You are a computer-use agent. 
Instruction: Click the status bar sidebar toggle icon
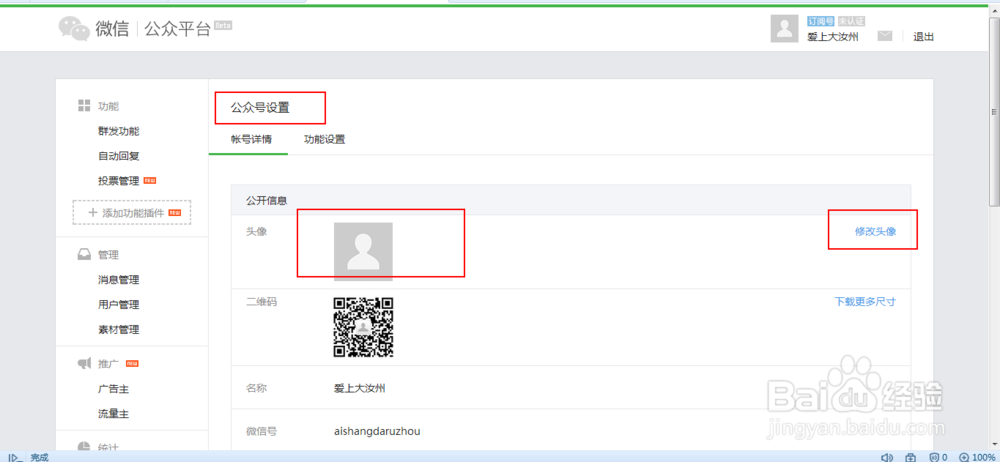(14, 457)
